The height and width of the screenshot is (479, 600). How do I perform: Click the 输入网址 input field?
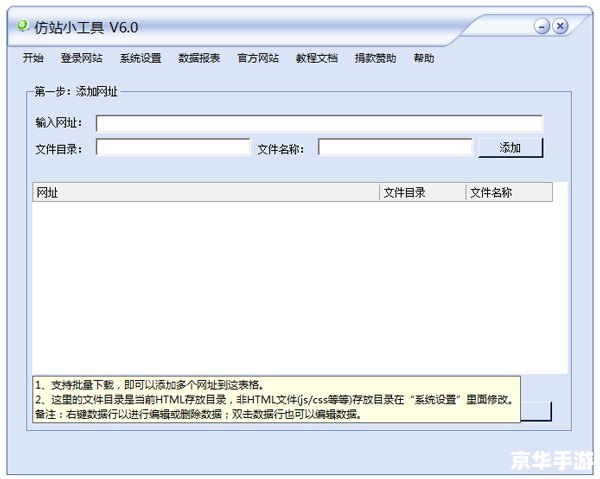coord(319,123)
